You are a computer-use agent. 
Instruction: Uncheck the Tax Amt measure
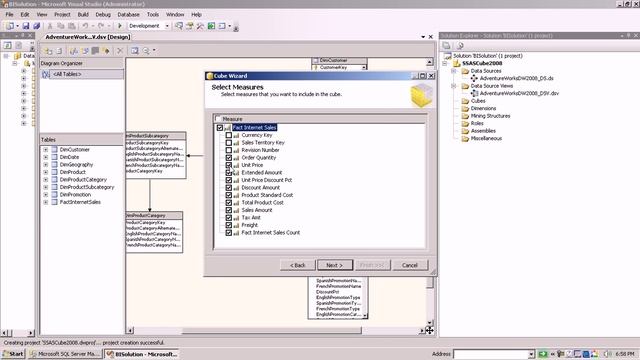point(229,218)
